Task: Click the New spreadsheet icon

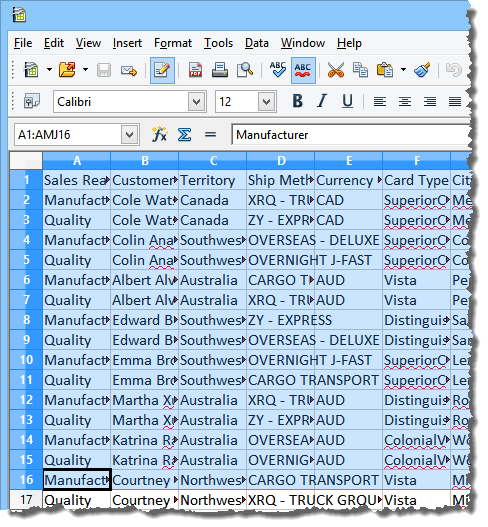Action: tap(31, 70)
